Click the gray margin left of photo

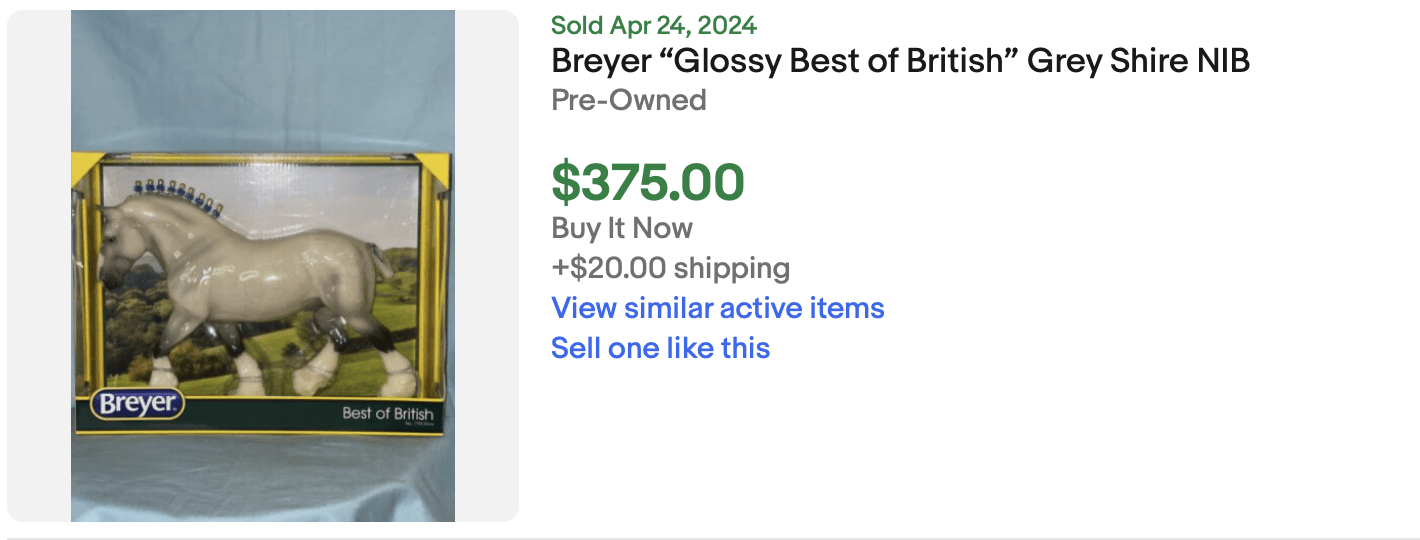point(38,266)
